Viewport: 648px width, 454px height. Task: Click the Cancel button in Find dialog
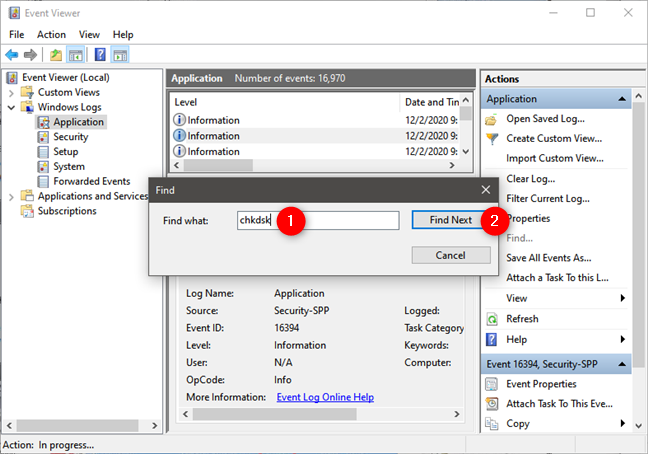[451, 255]
